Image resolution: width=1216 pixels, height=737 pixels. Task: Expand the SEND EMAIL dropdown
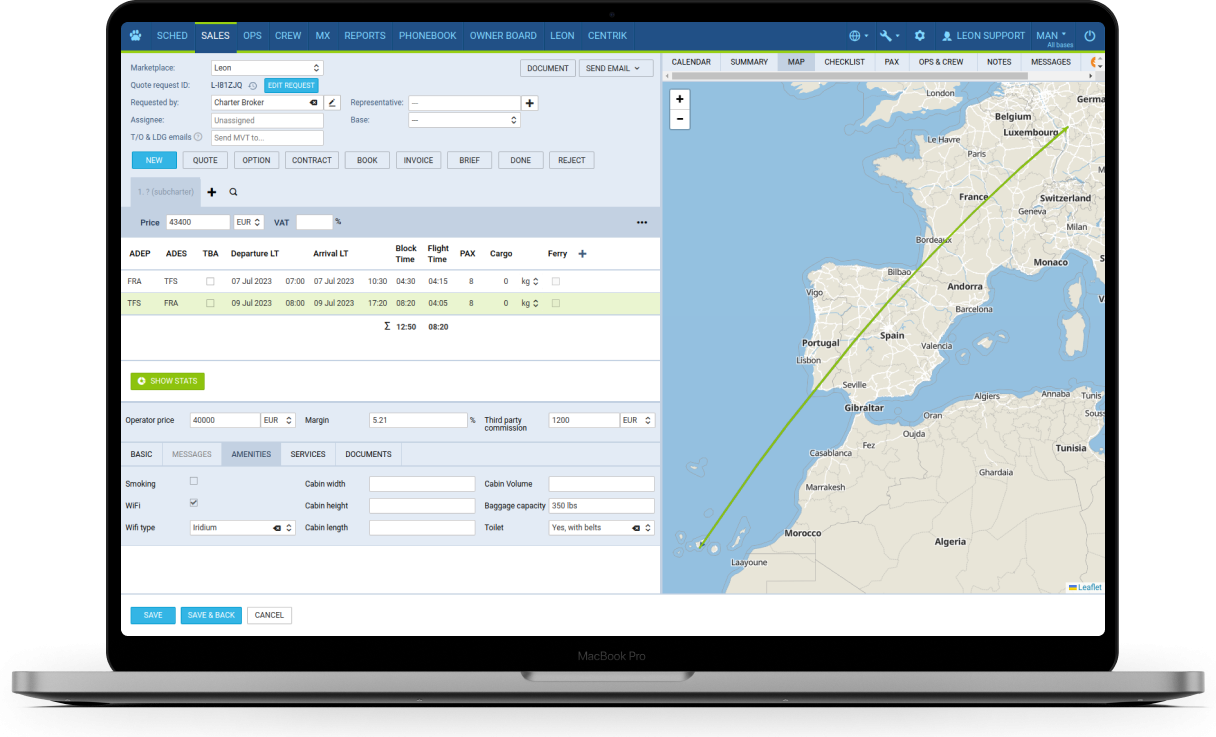[x=618, y=68]
